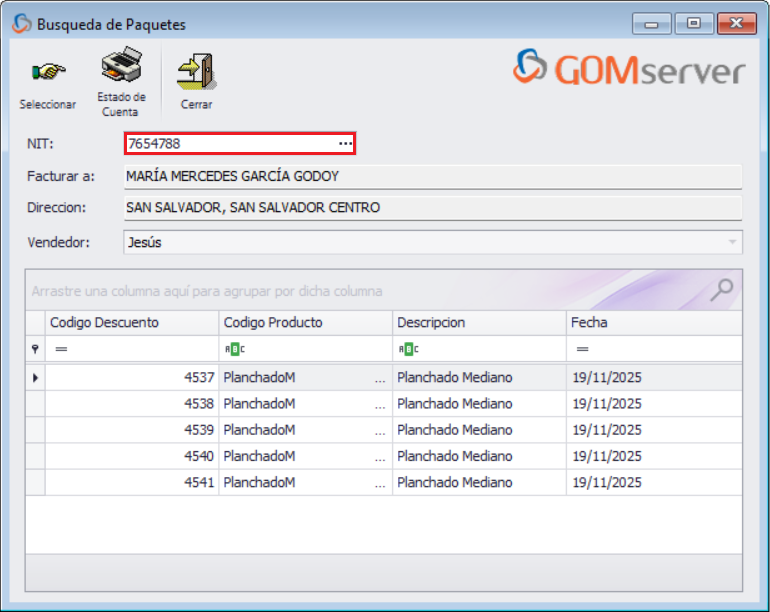The image size is (770, 612).
Task: Click the GOMserver logo
Action: tap(630, 69)
